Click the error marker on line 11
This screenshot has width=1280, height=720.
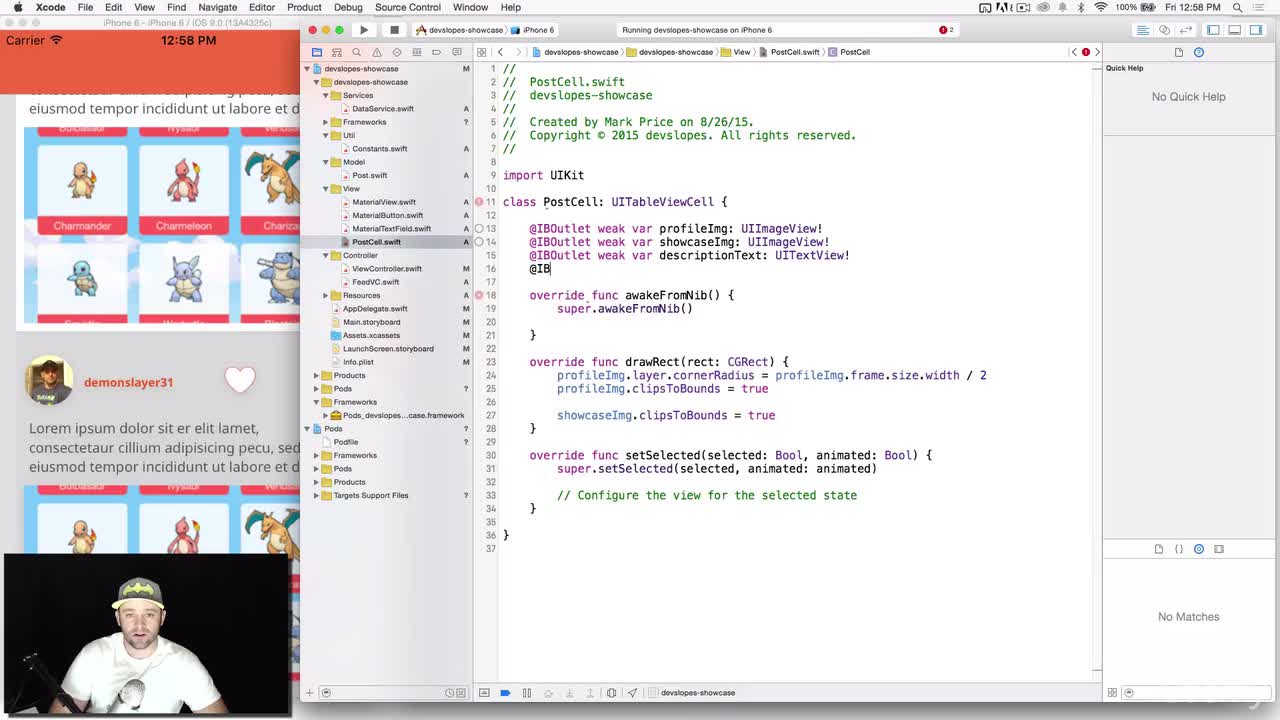pos(479,202)
